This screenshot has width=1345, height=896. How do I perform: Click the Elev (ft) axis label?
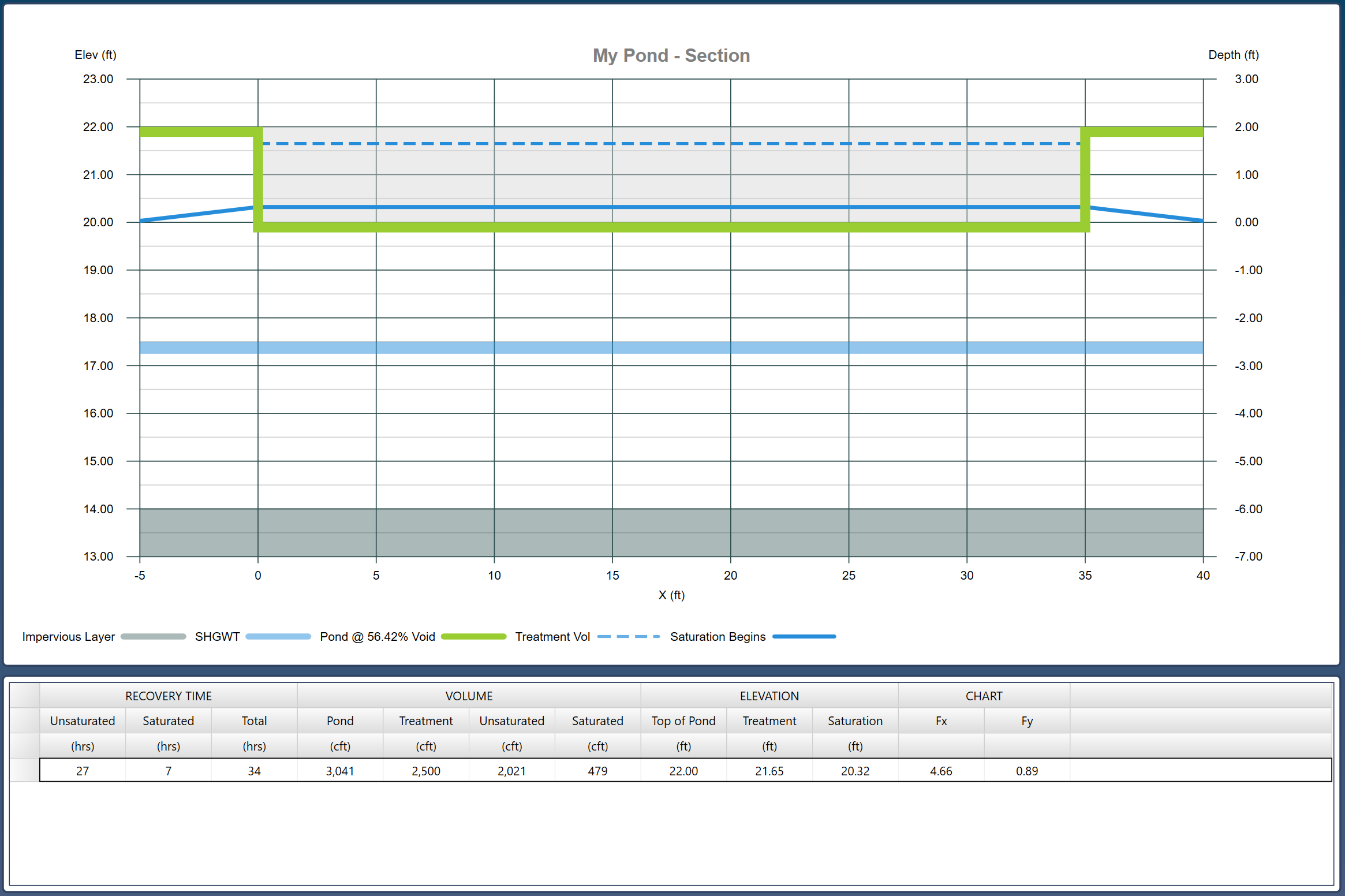tap(95, 55)
